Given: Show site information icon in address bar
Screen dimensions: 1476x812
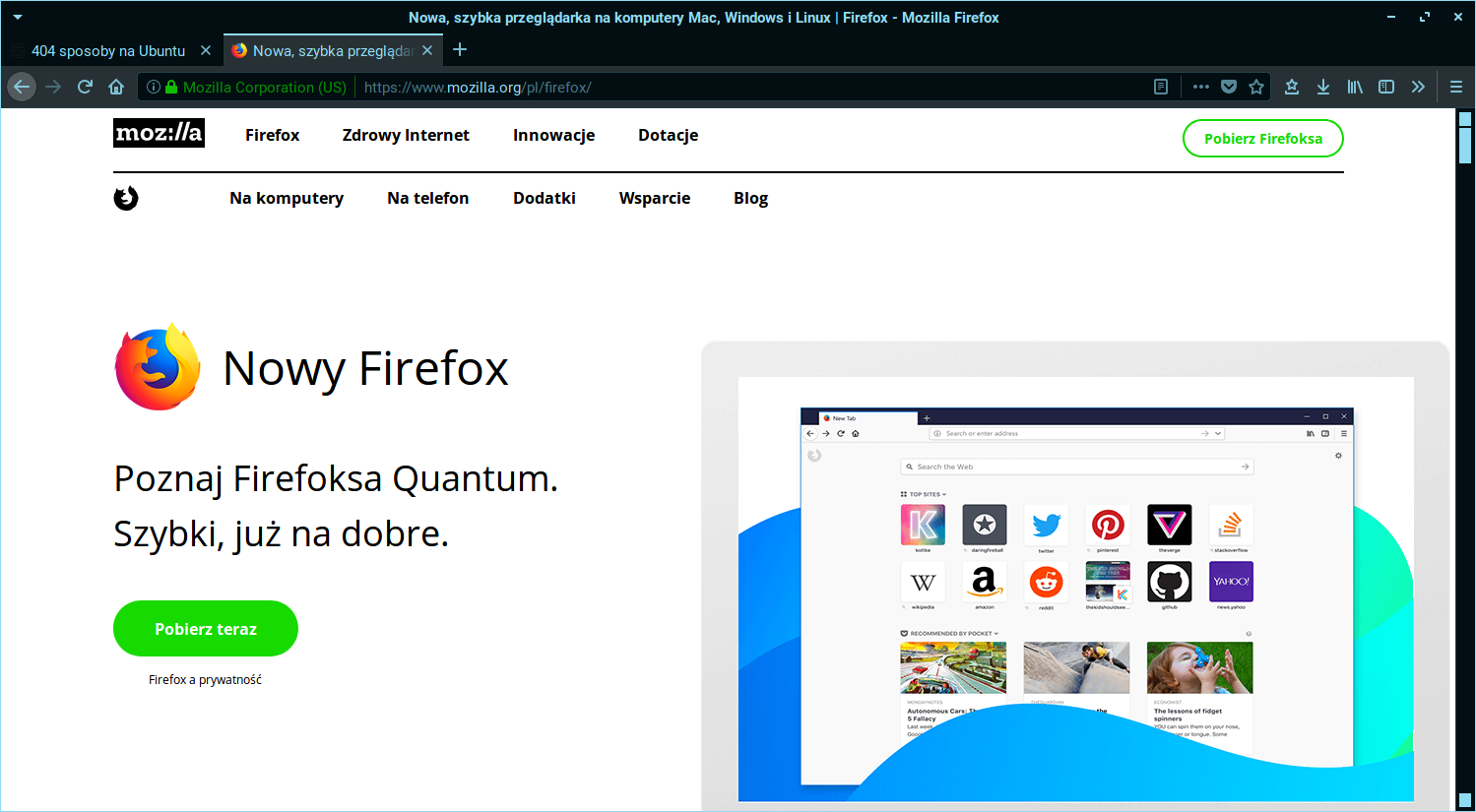Looking at the screenshot, I should (x=153, y=87).
